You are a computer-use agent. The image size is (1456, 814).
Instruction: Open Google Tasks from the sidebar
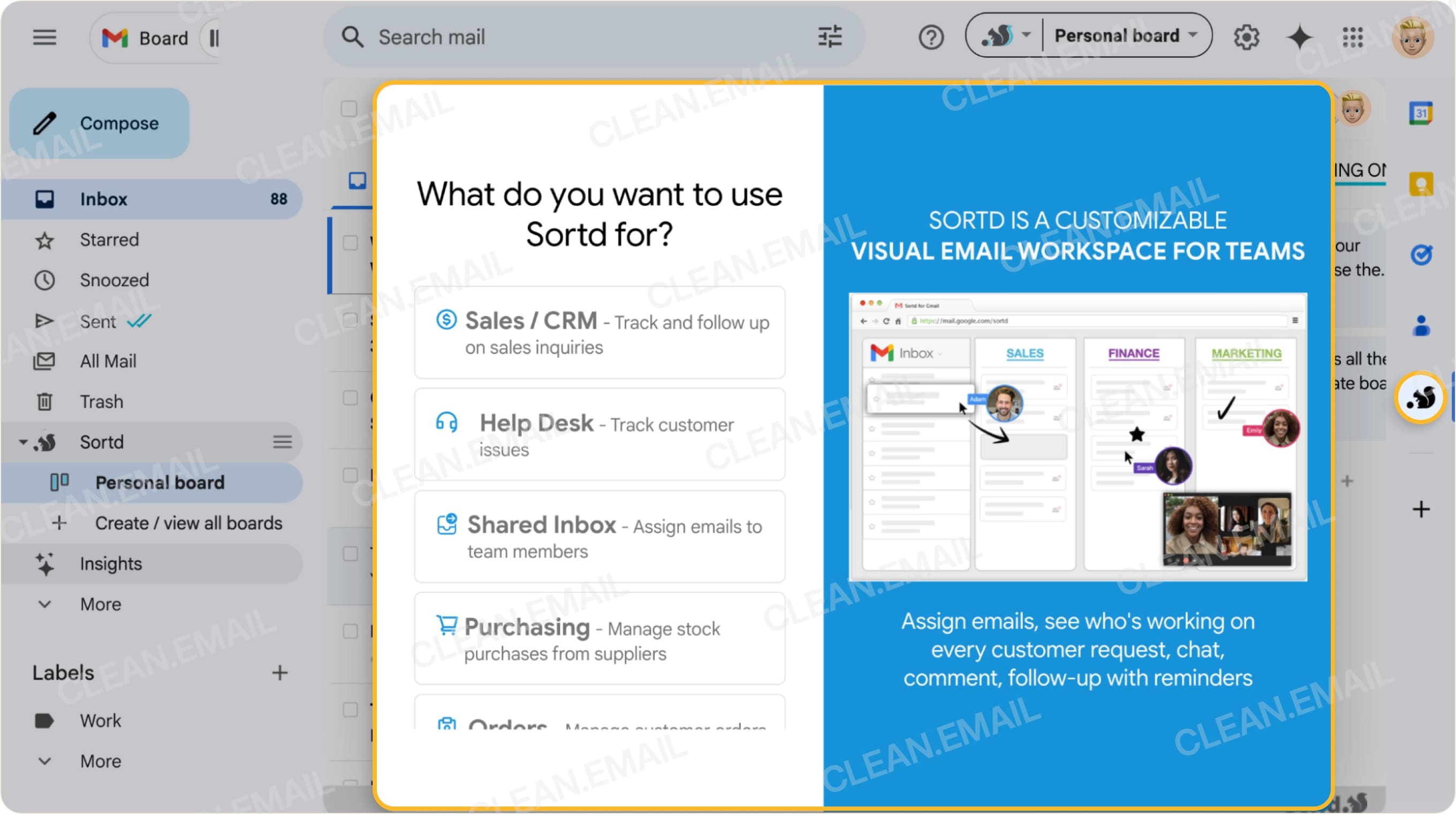point(1422,254)
